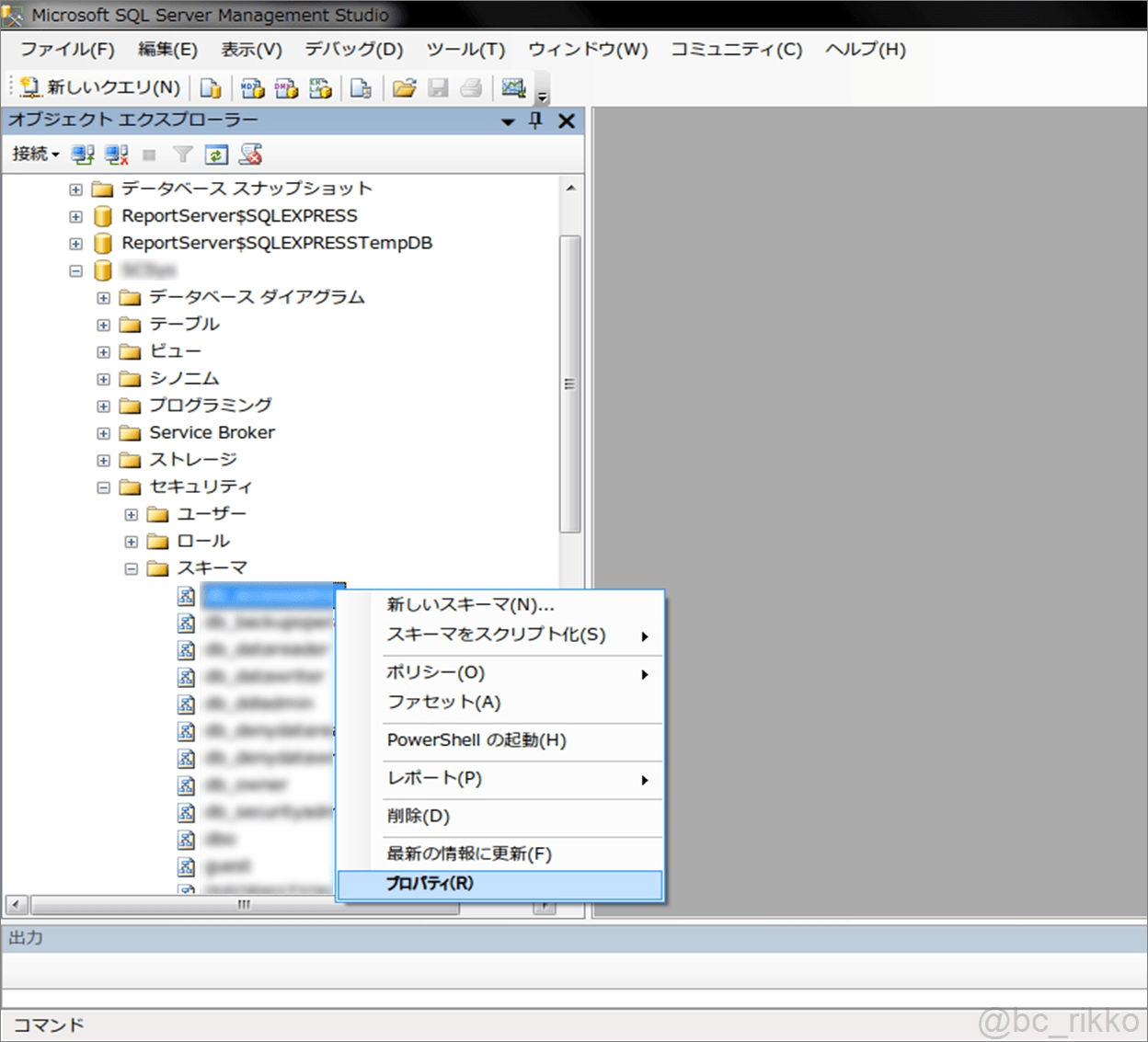This screenshot has height=1042, width=1148.
Task: Choose ファセット(A) from context menu
Action: (499, 703)
